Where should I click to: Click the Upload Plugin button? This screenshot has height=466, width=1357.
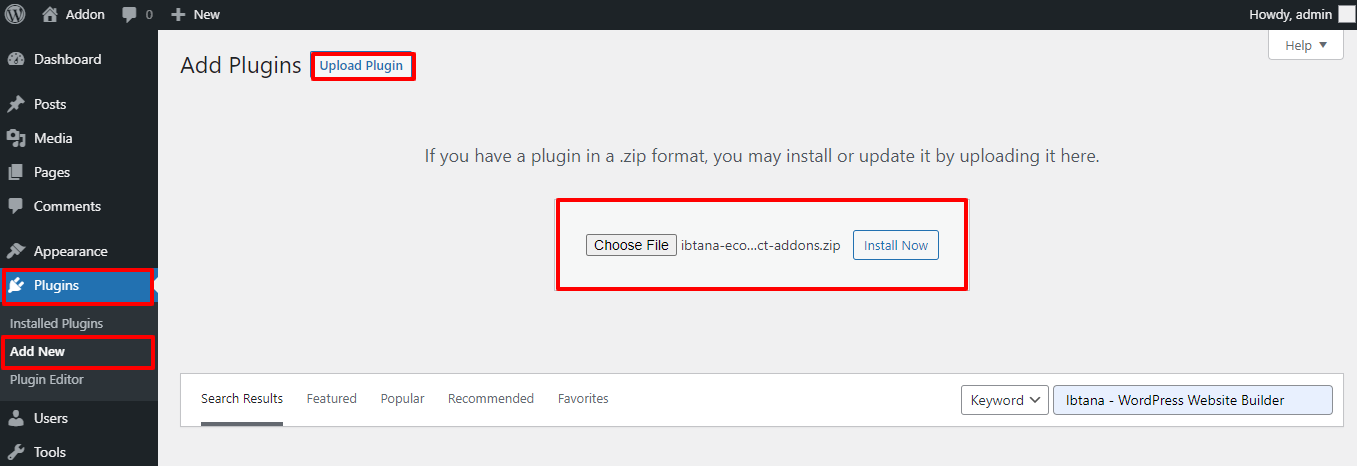pyautogui.click(x=361, y=66)
